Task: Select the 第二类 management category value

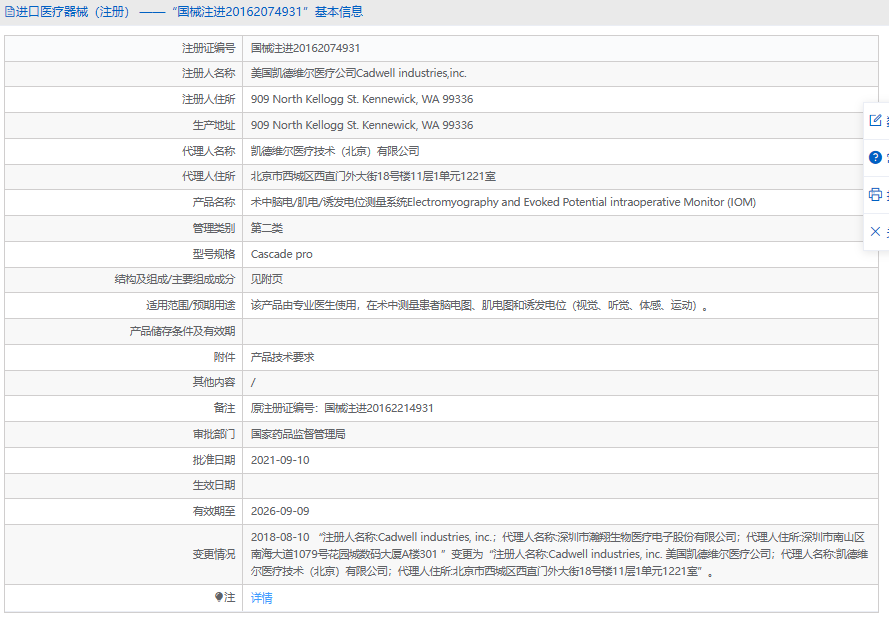Action: click(x=266, y=228)
